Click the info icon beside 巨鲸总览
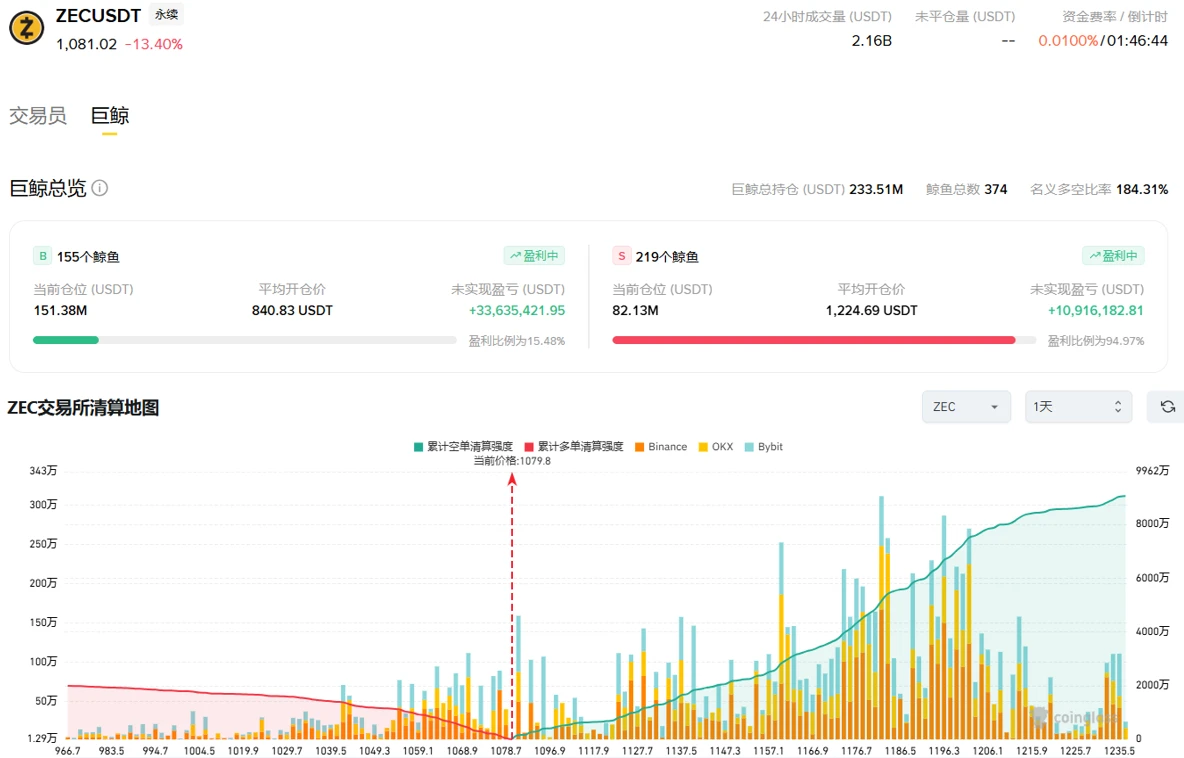Image resolution: width=1184 pixels, height=758 pixels. (x=100, y=188)
